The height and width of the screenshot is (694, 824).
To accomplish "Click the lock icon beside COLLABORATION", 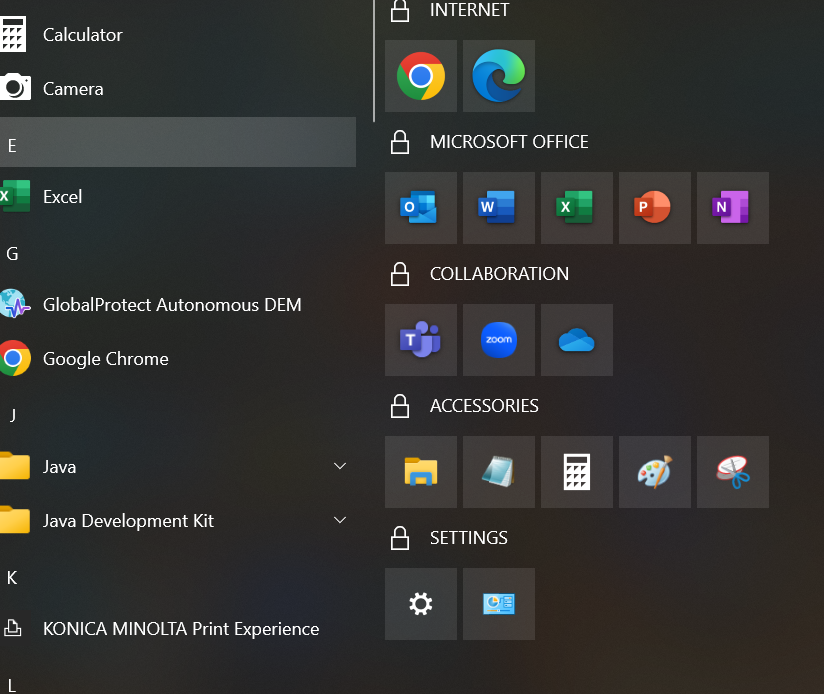I will tap(400, 274).
